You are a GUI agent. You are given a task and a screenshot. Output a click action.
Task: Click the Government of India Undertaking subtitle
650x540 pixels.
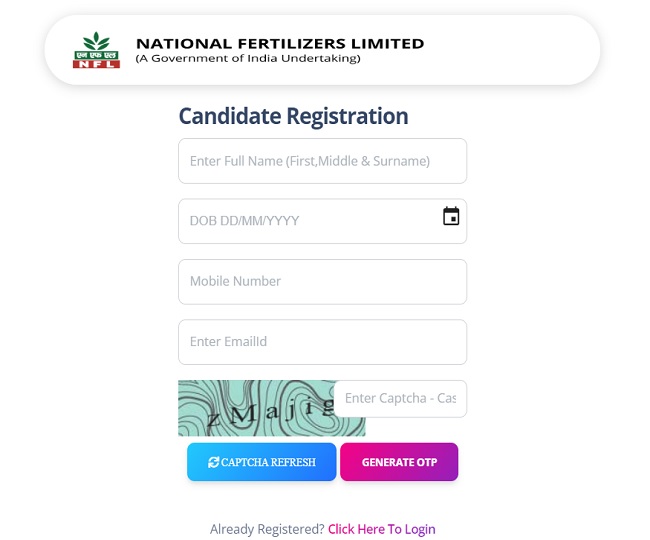pyautogui.click(x=247, y=59)
